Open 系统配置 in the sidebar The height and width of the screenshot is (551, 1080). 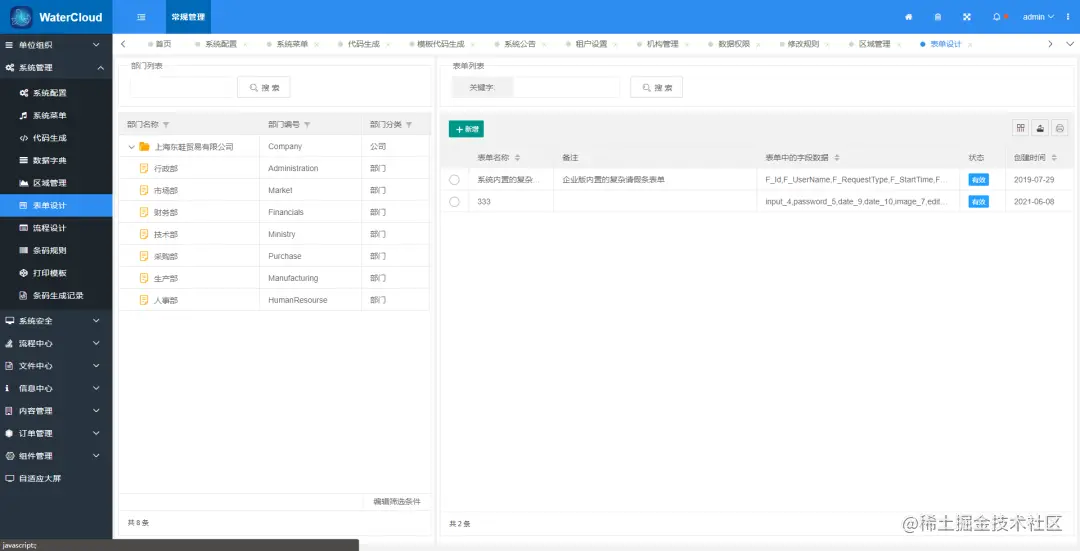(56, 93)
